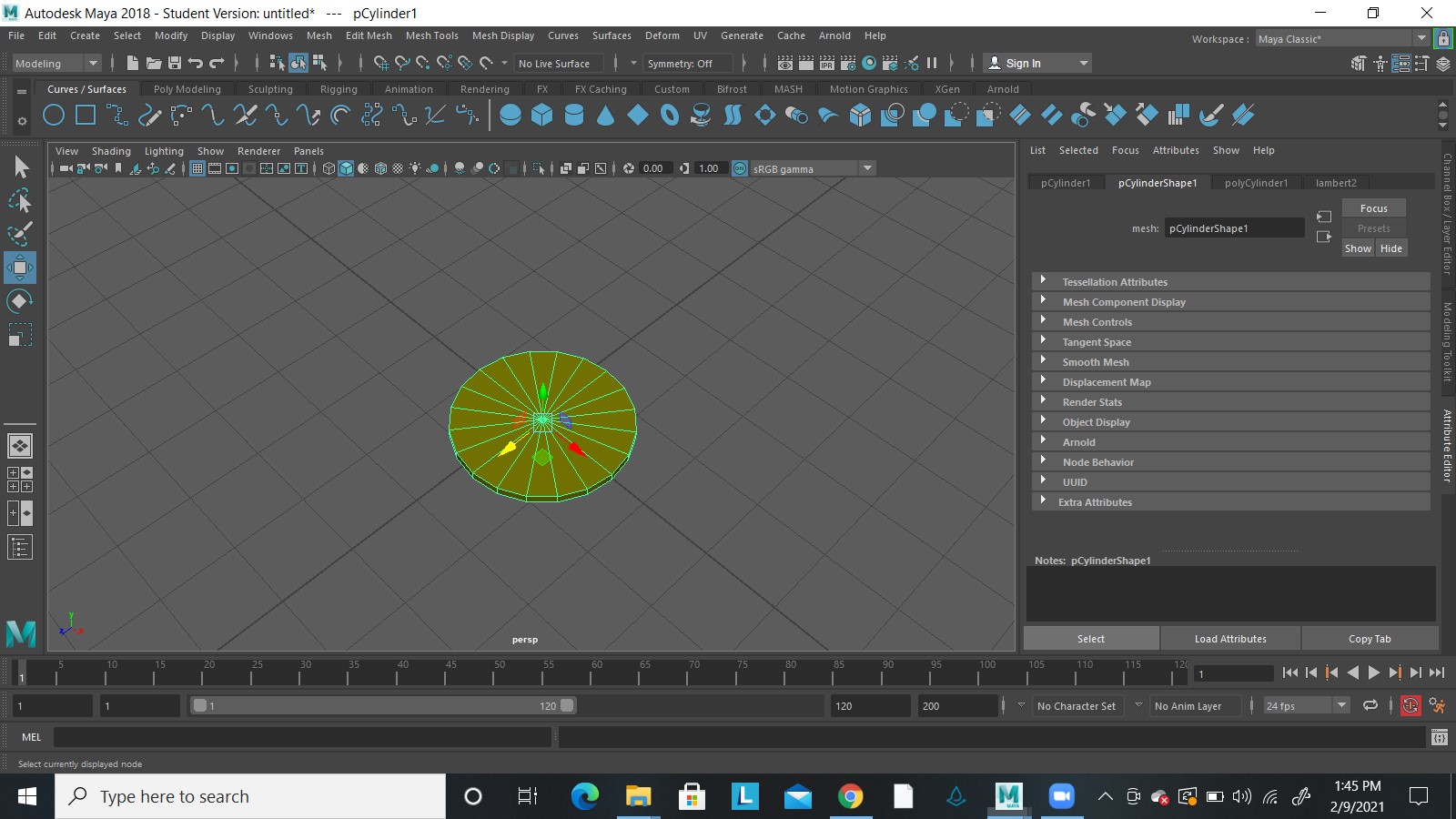Open Render Settings clapperboard icon
1456x819 pixels.
click(x=848, y=63)
